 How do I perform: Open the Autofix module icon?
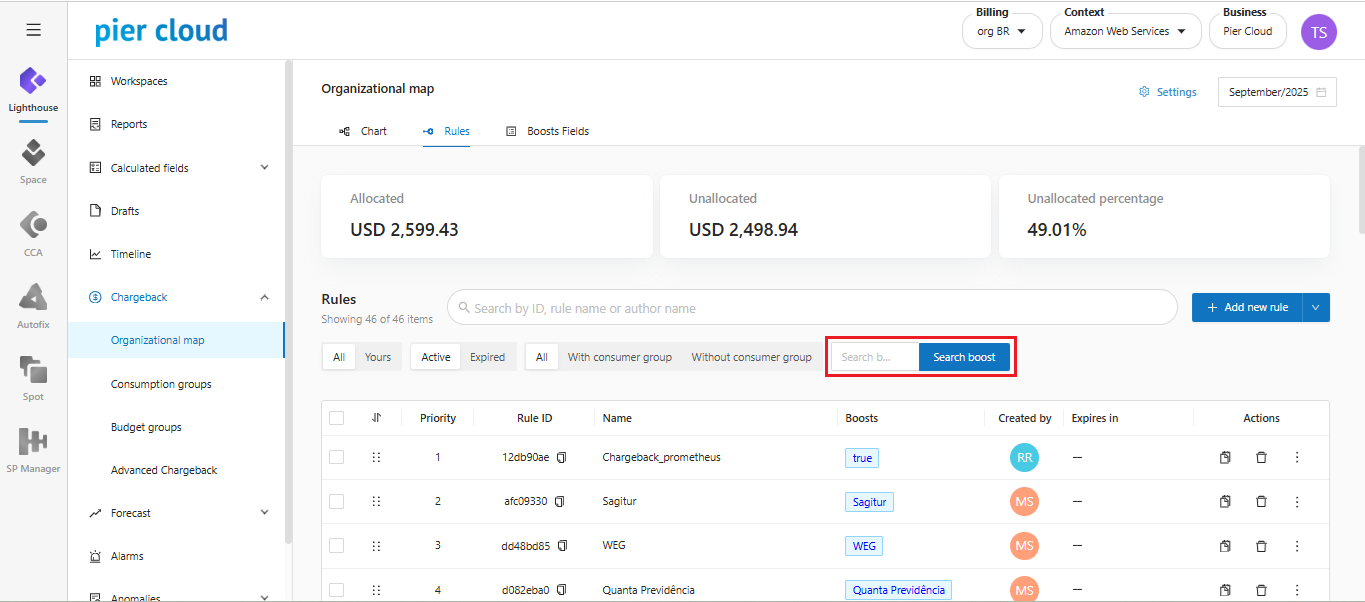pyautogui.click(x=33, y=304)
